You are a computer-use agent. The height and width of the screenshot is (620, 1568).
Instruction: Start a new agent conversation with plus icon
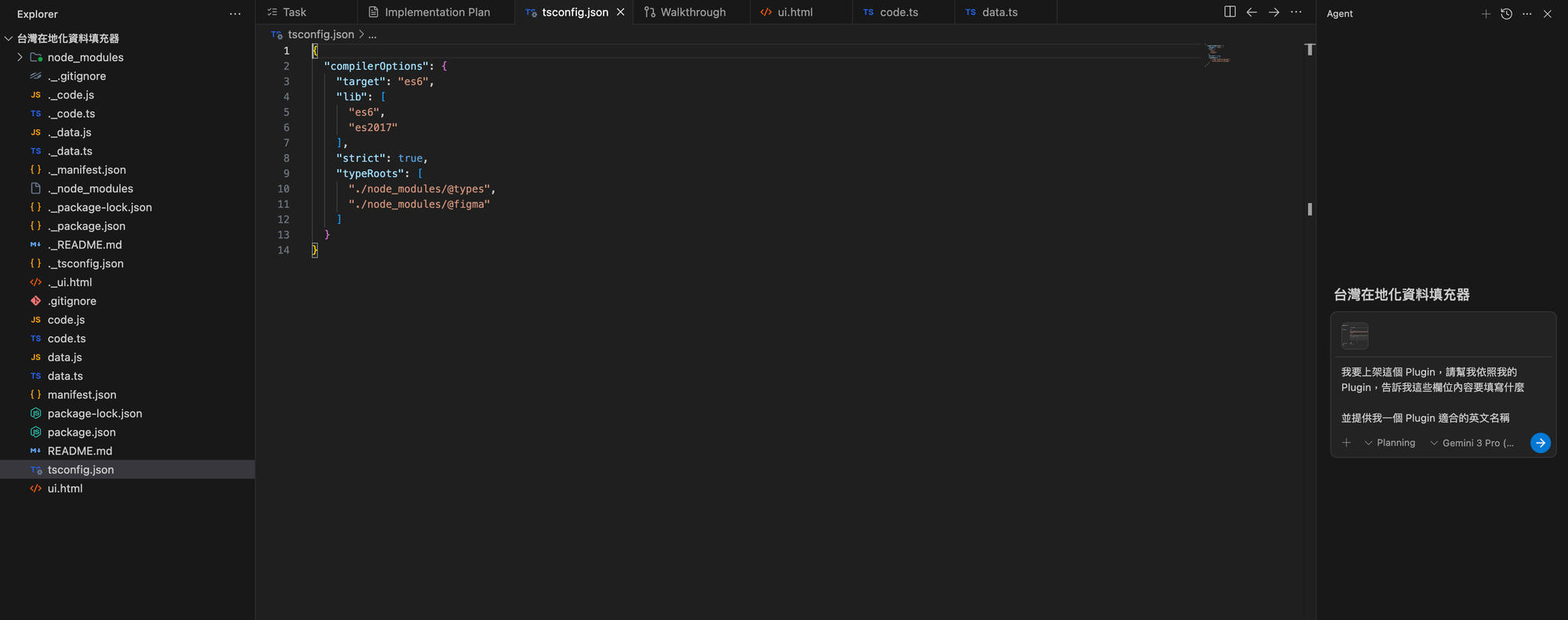(x=1486, y=13)
